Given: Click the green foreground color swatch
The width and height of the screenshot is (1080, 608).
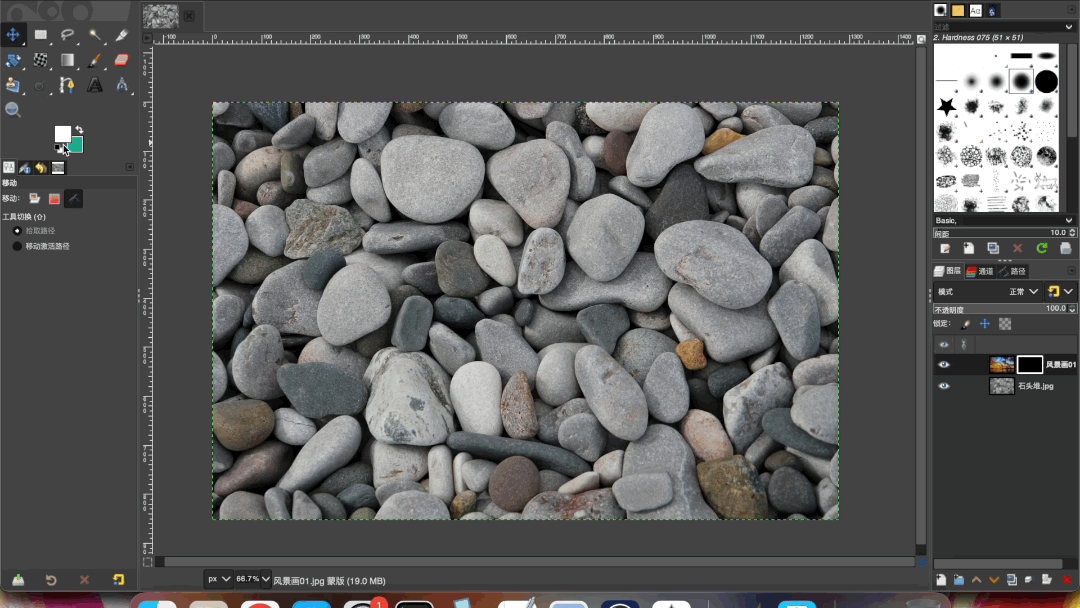Looking at the screenshot, I should point(75,145).
